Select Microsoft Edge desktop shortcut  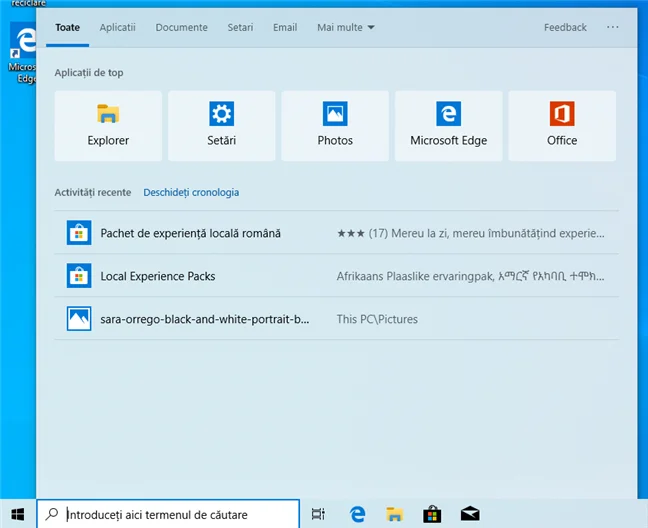point(22,53)
